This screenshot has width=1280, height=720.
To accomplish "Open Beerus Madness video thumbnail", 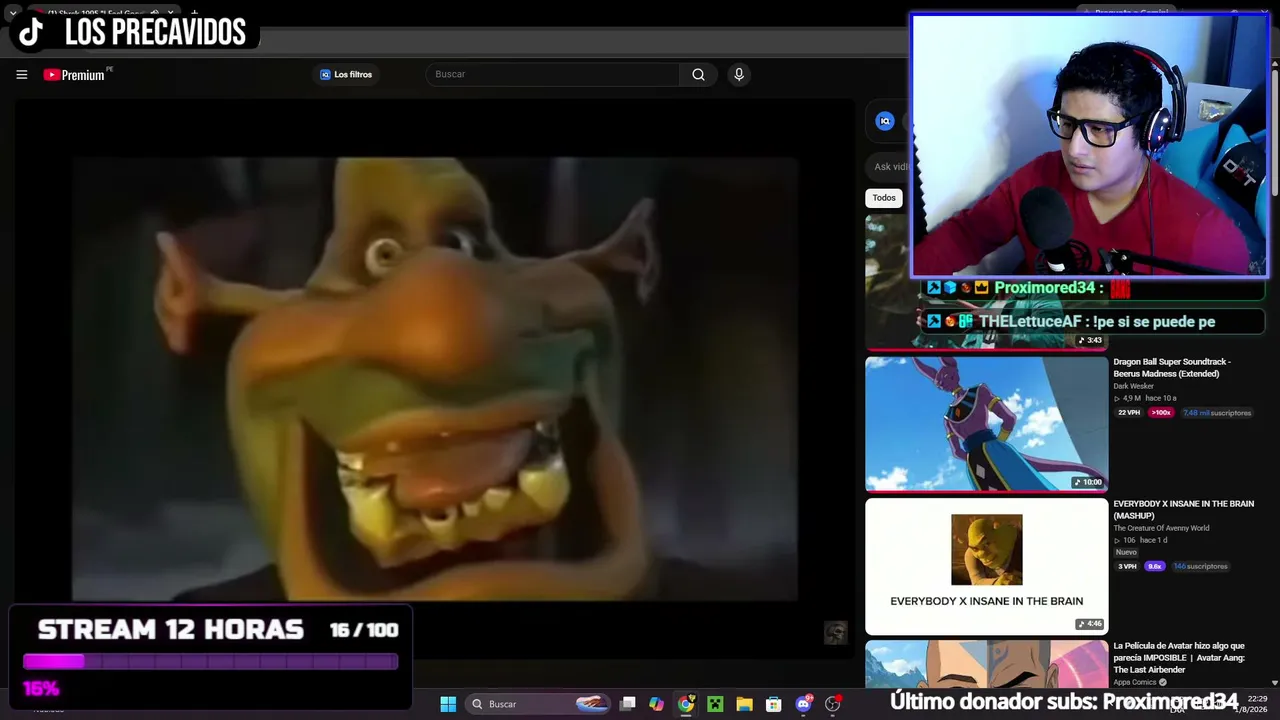I will tap(986, 423).
